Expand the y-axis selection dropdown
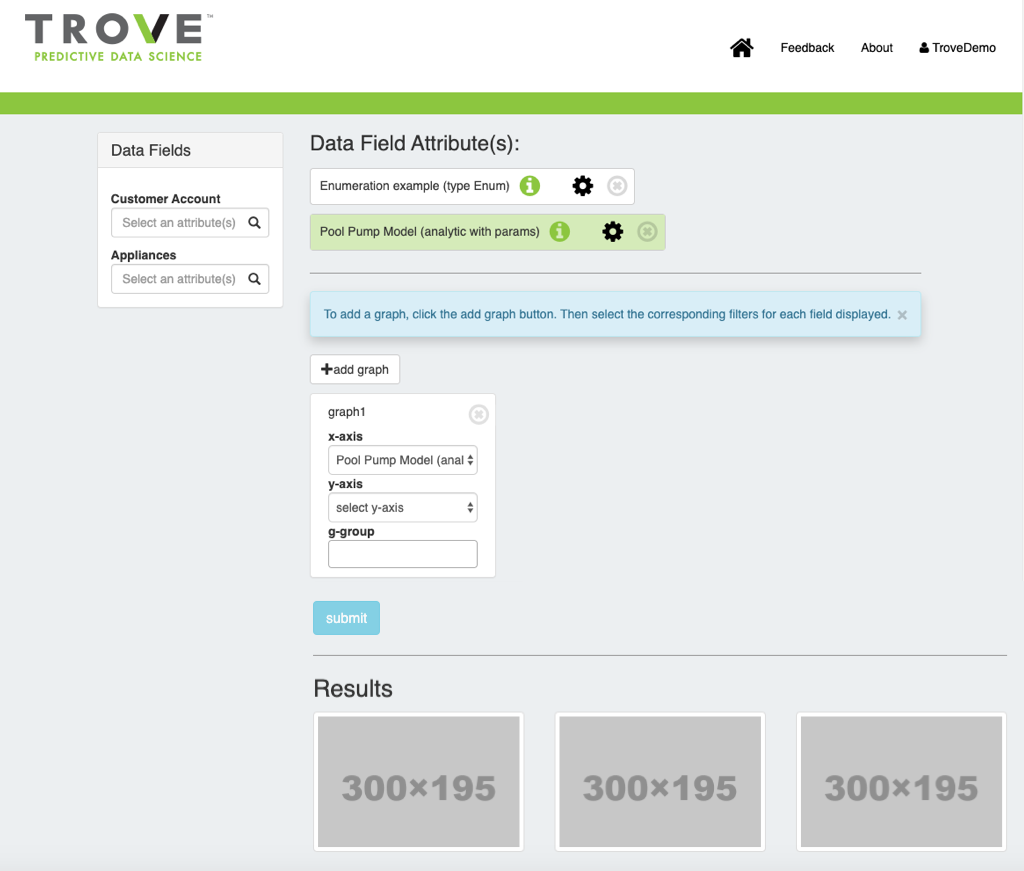This screenshot has width=1024, height=871. coord(402,508)
